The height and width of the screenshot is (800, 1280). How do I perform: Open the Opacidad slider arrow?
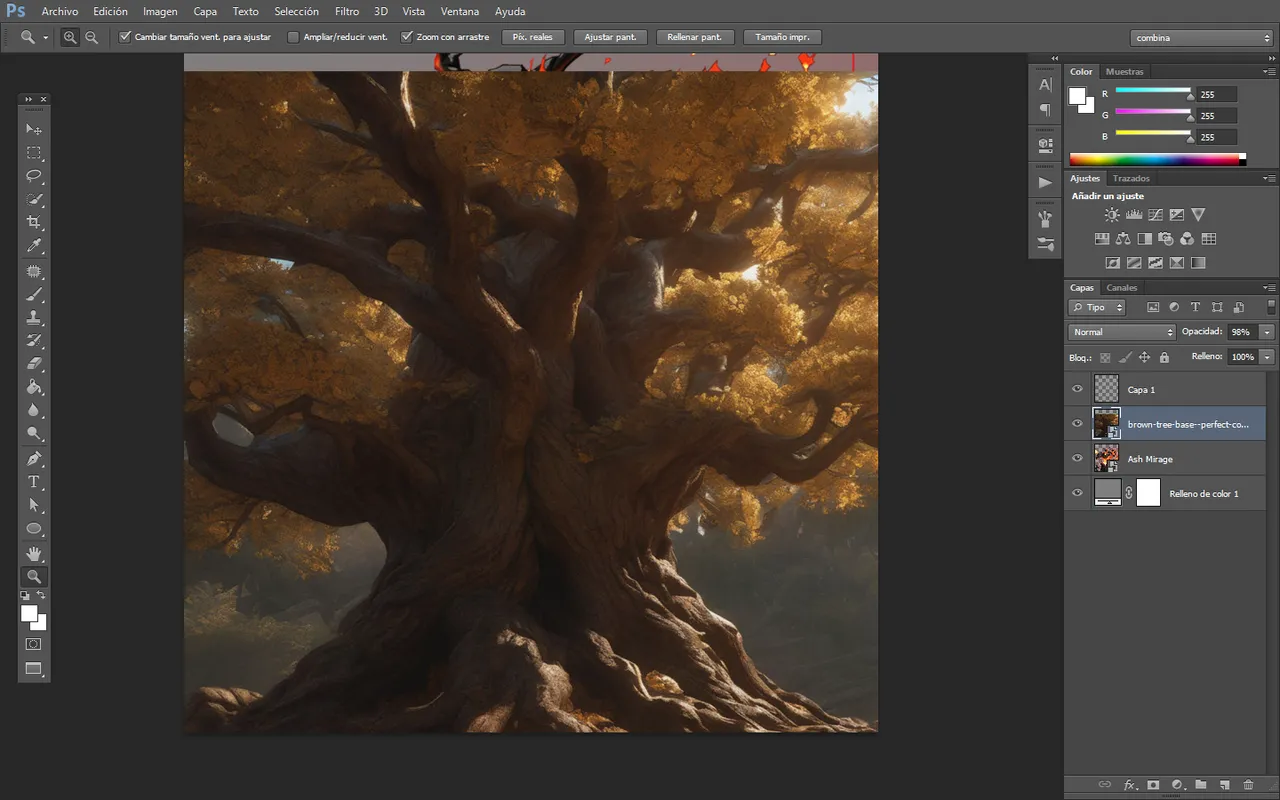tap(1268, 332)
